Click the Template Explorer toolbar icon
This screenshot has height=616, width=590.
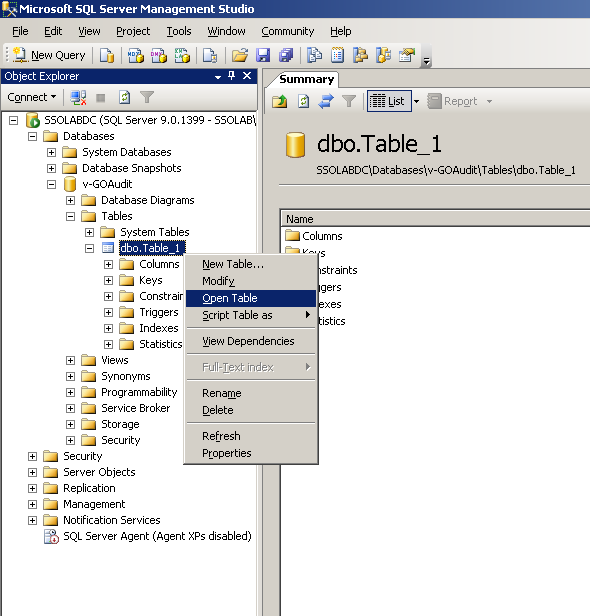[383, 55]
